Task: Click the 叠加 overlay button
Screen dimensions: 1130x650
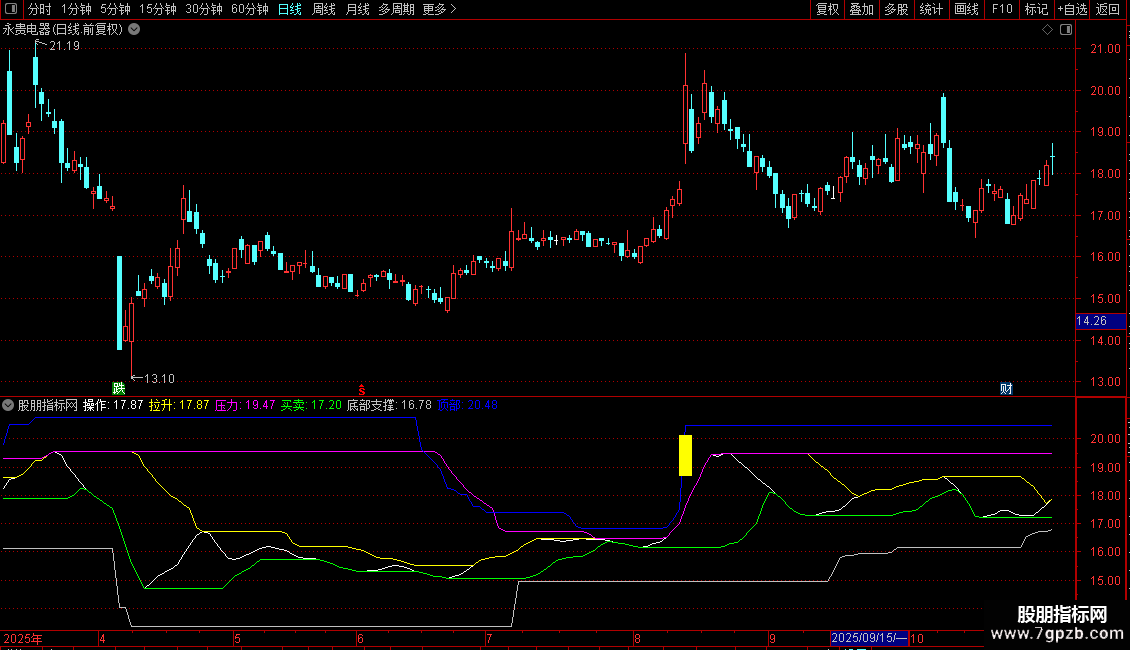Action: (x=861, y=9)
